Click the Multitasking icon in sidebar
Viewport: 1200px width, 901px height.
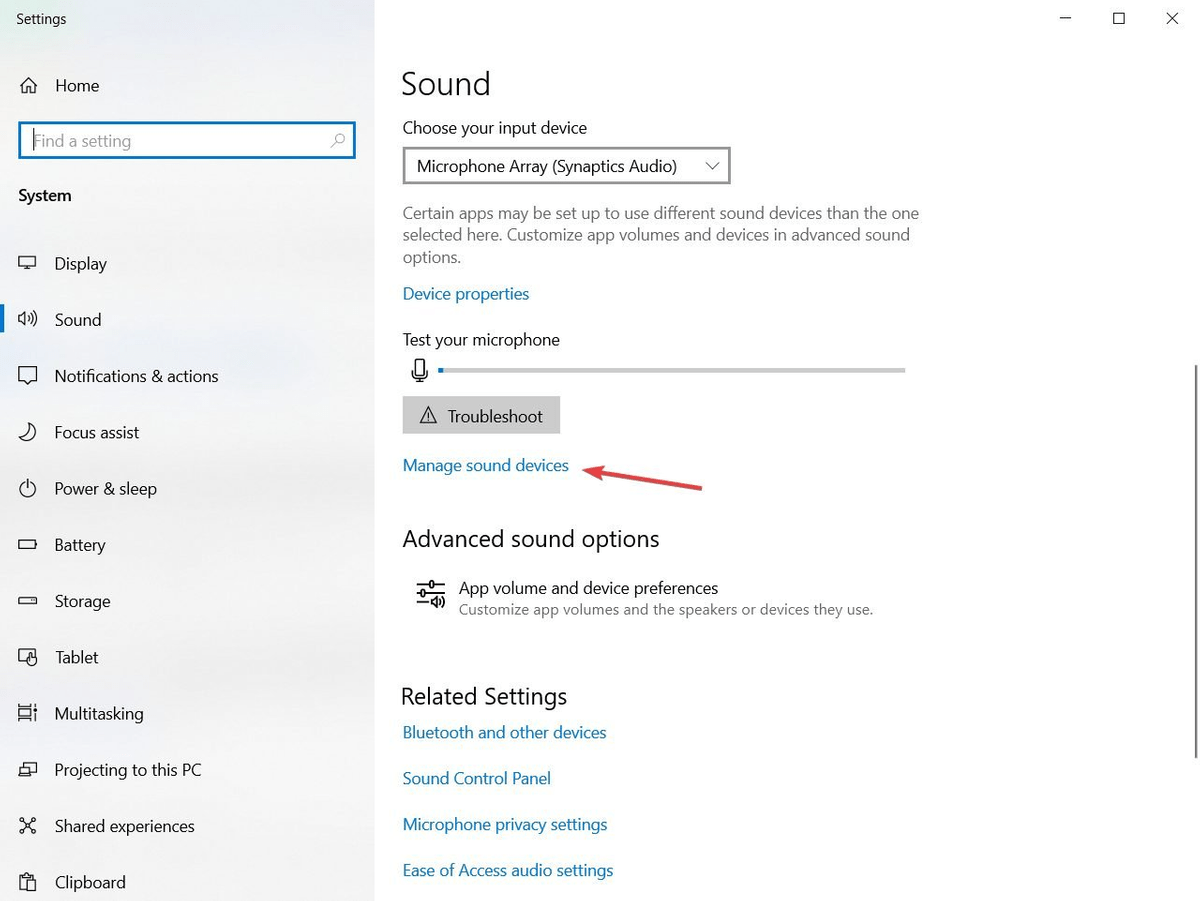tap(28, 713)
